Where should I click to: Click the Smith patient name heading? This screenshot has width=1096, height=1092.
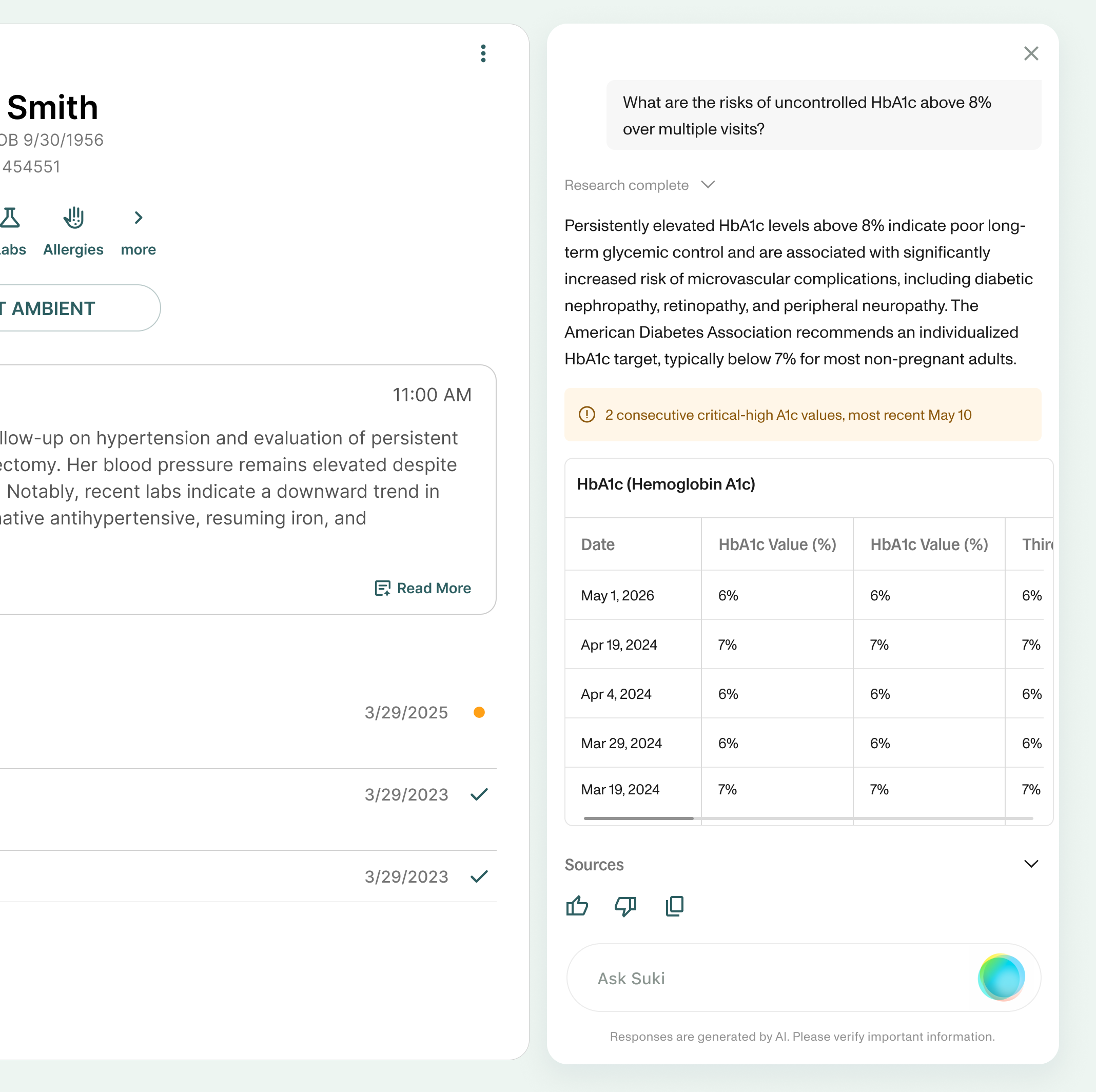click(x=53, y=107)
